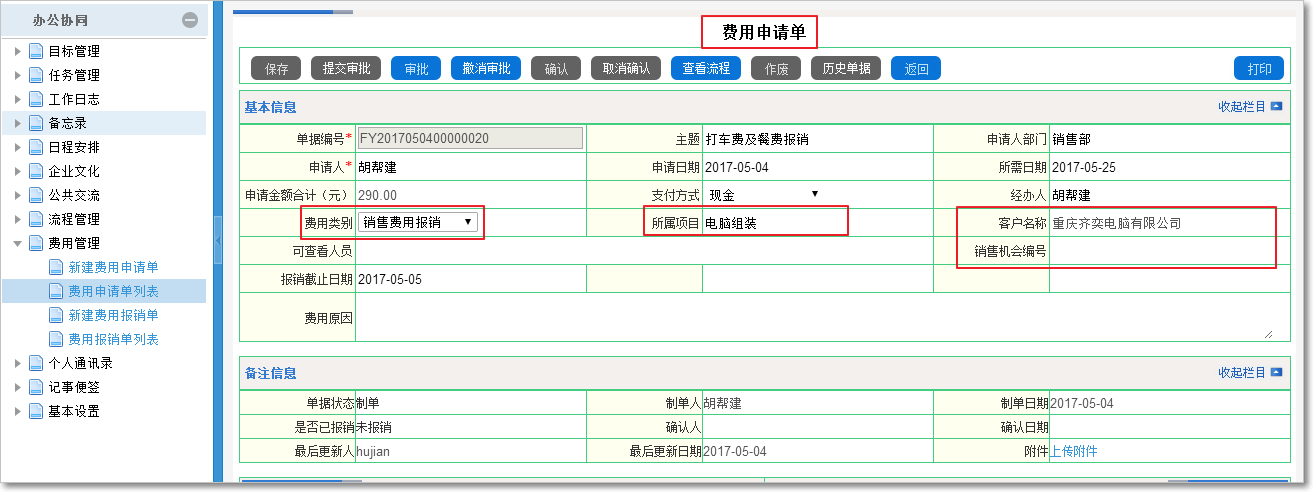
Task: Click the 费用原因 text area
Action: (x=816, y=318)
